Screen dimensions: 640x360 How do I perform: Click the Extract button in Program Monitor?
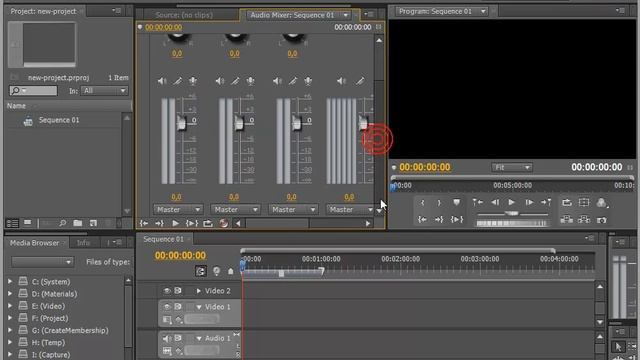point(584,220)
